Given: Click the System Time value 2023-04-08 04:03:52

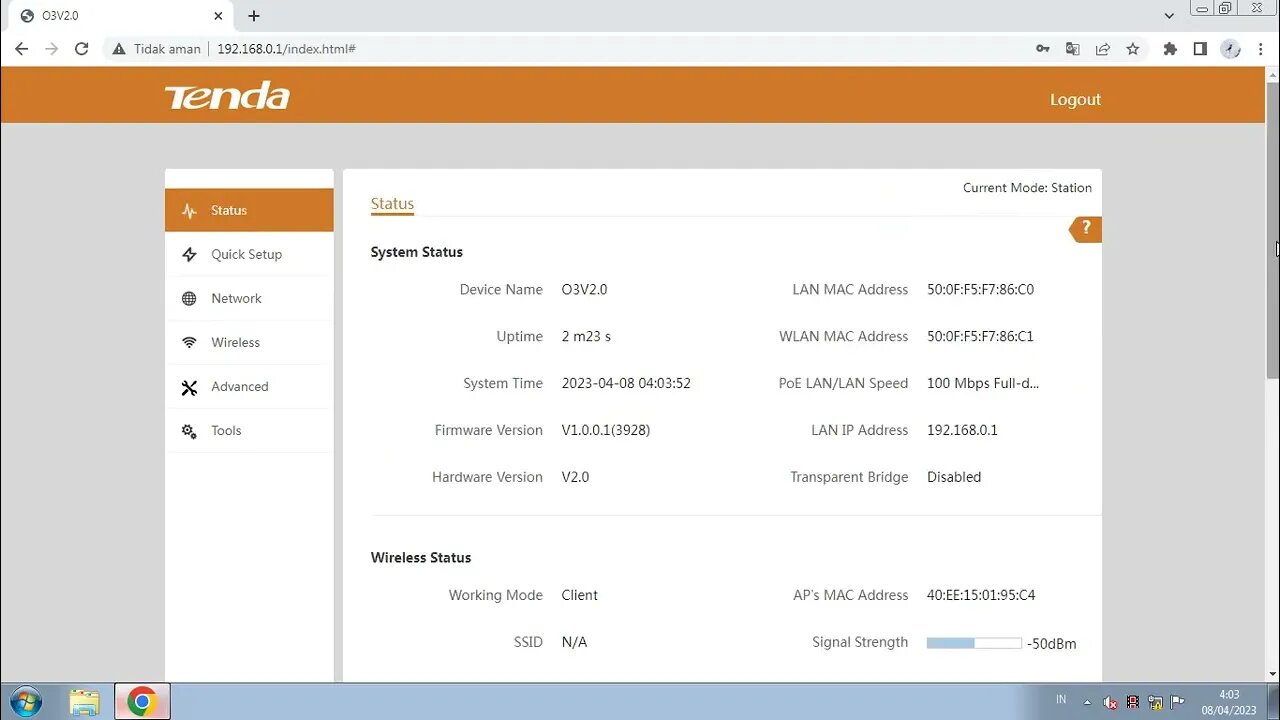Looking at the screenshot, I should coord(626,383).
